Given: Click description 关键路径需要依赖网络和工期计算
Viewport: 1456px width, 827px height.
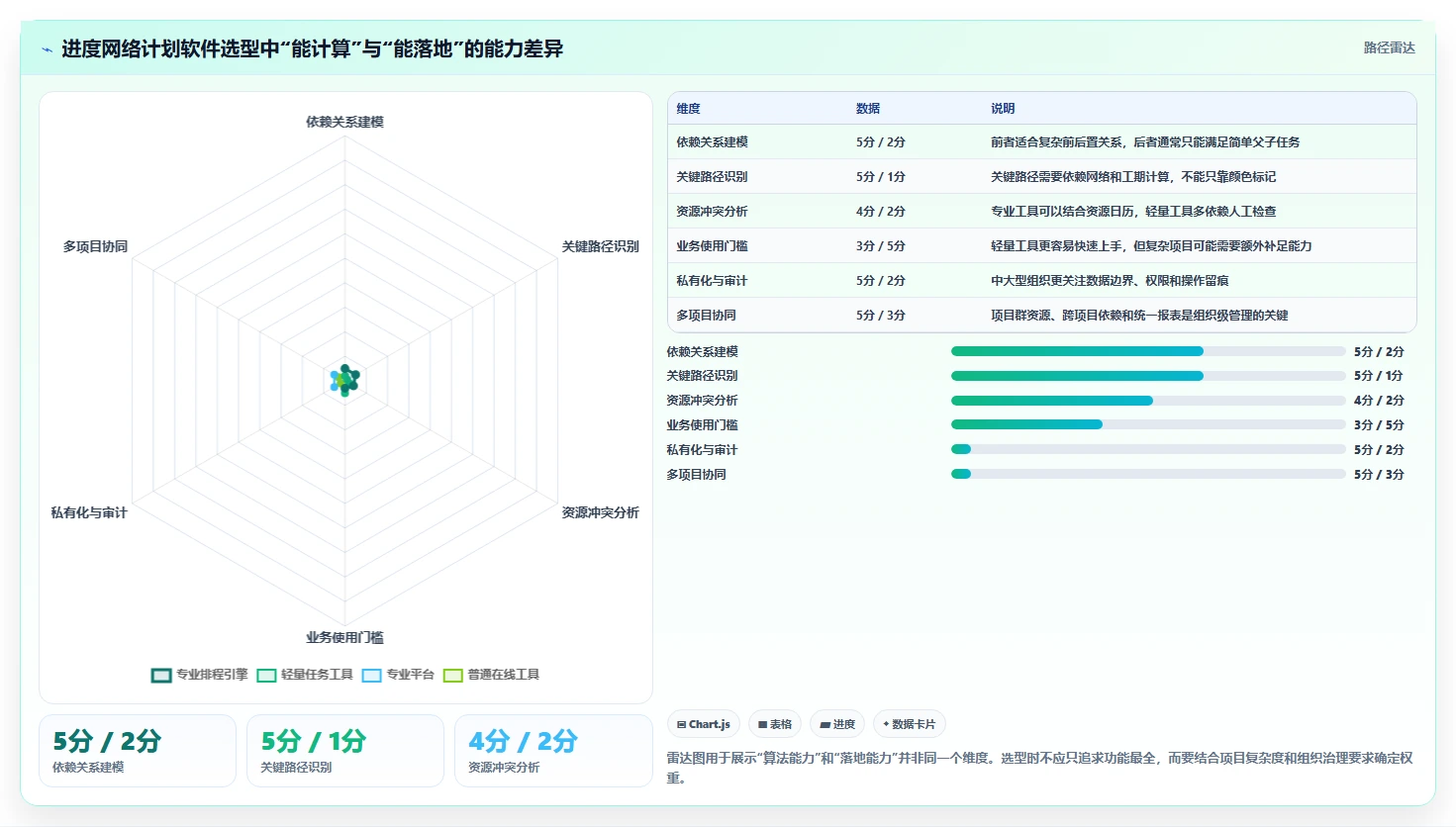Looking at the screenshot, I should pos(1133,177).
